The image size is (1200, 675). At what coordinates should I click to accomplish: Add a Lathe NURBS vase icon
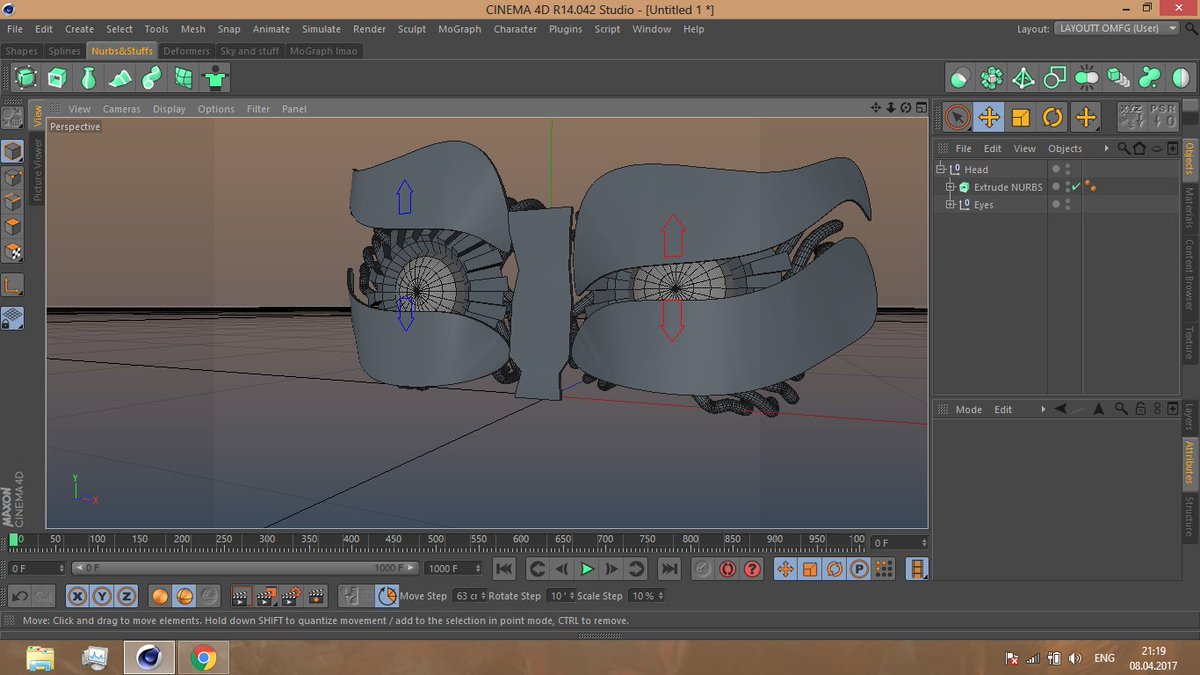coord(89,77)
